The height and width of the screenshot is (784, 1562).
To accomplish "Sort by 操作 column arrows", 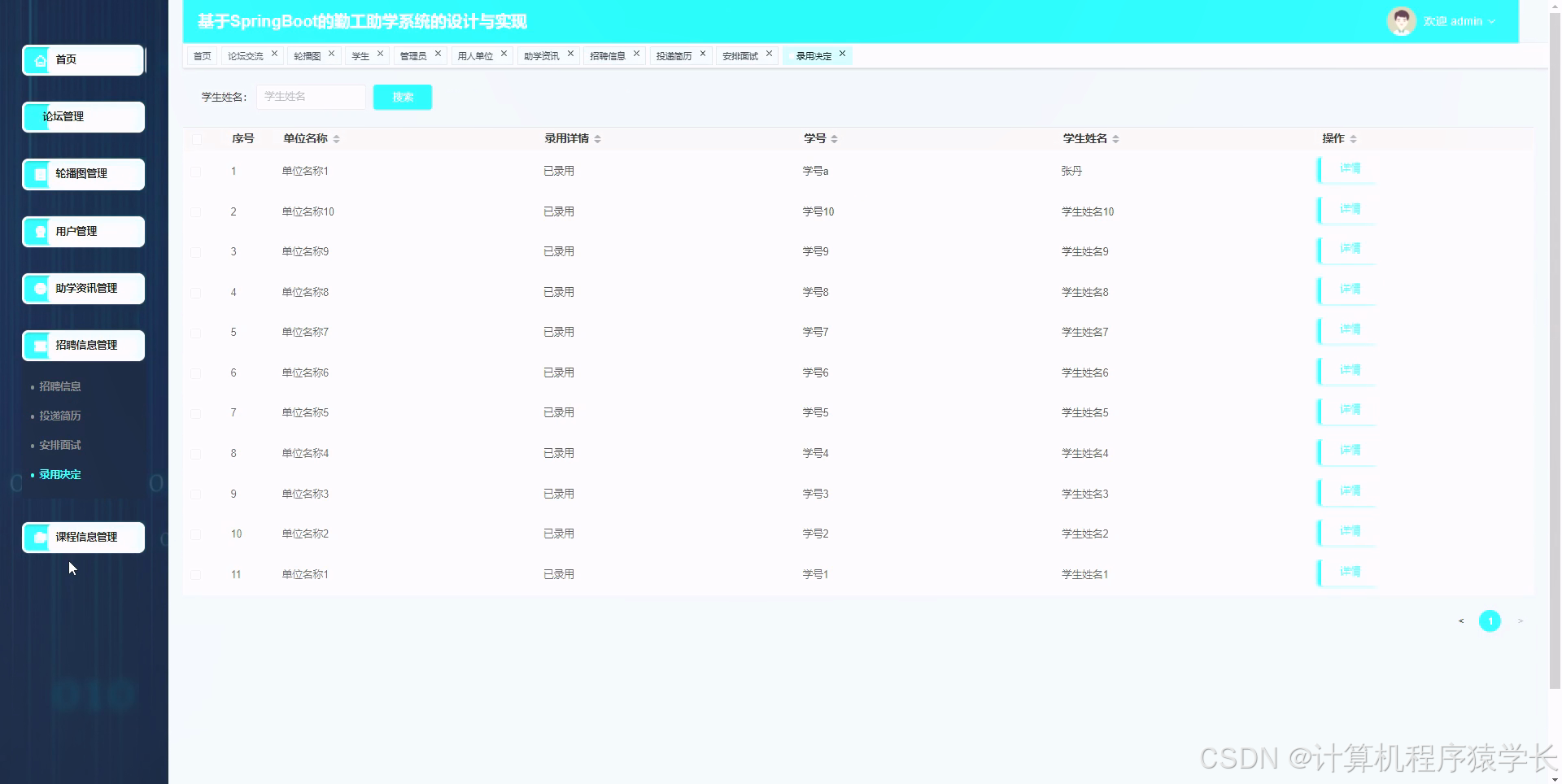I will [x=1354, y=139].
